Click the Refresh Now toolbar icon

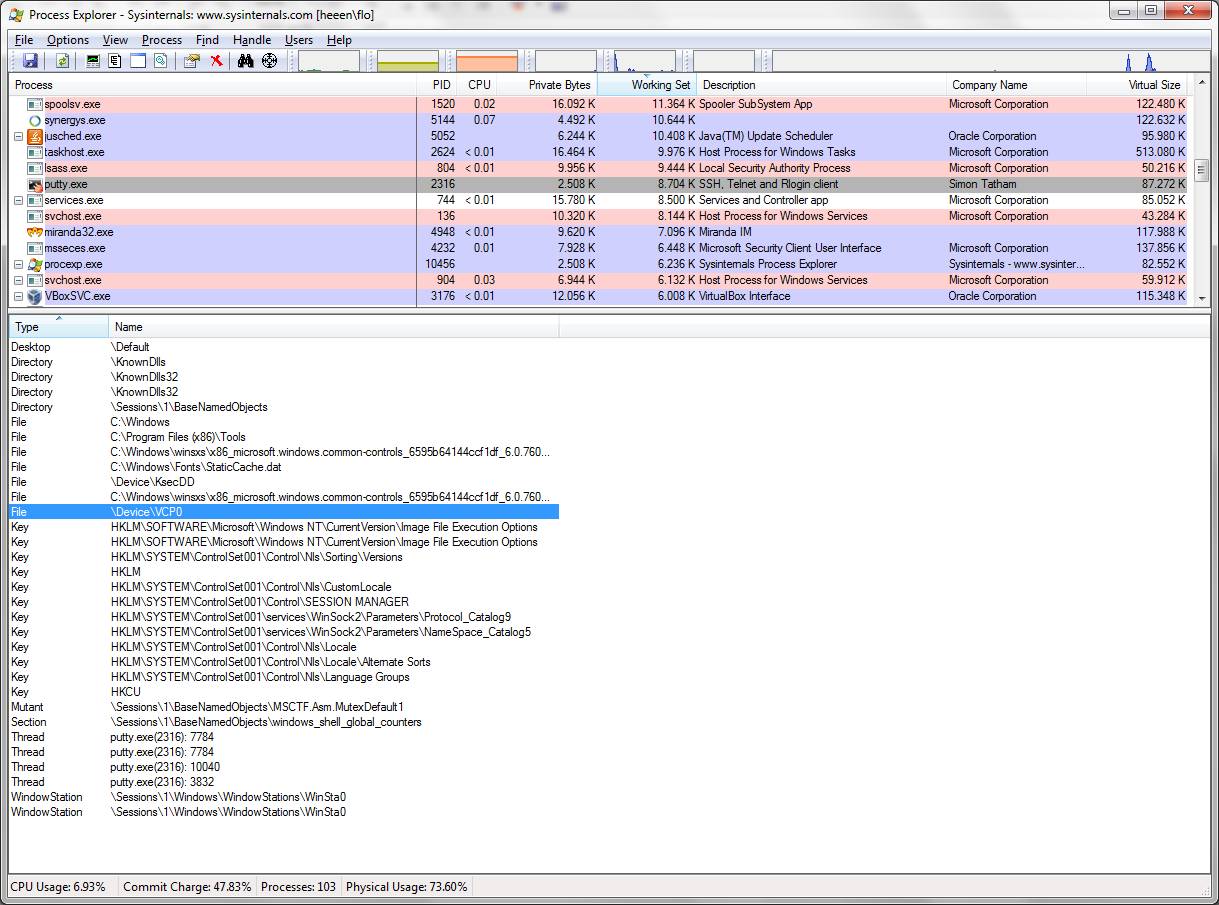coord(63,61)
